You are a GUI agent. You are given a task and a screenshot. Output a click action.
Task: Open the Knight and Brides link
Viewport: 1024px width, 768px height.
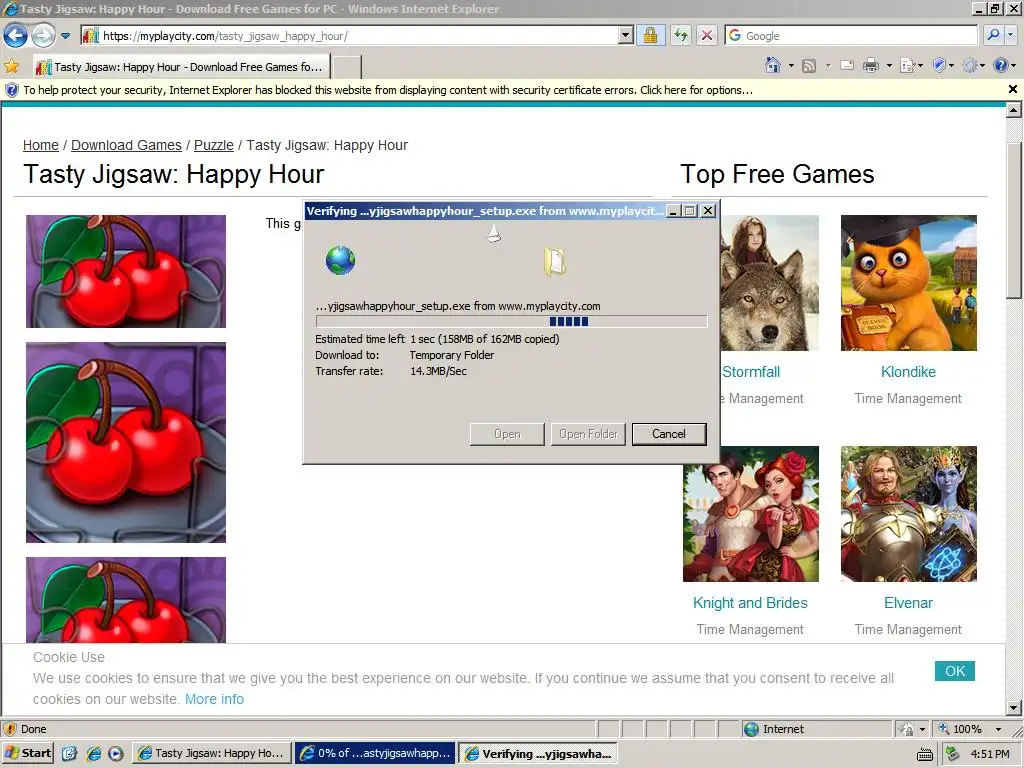(750, 603)
